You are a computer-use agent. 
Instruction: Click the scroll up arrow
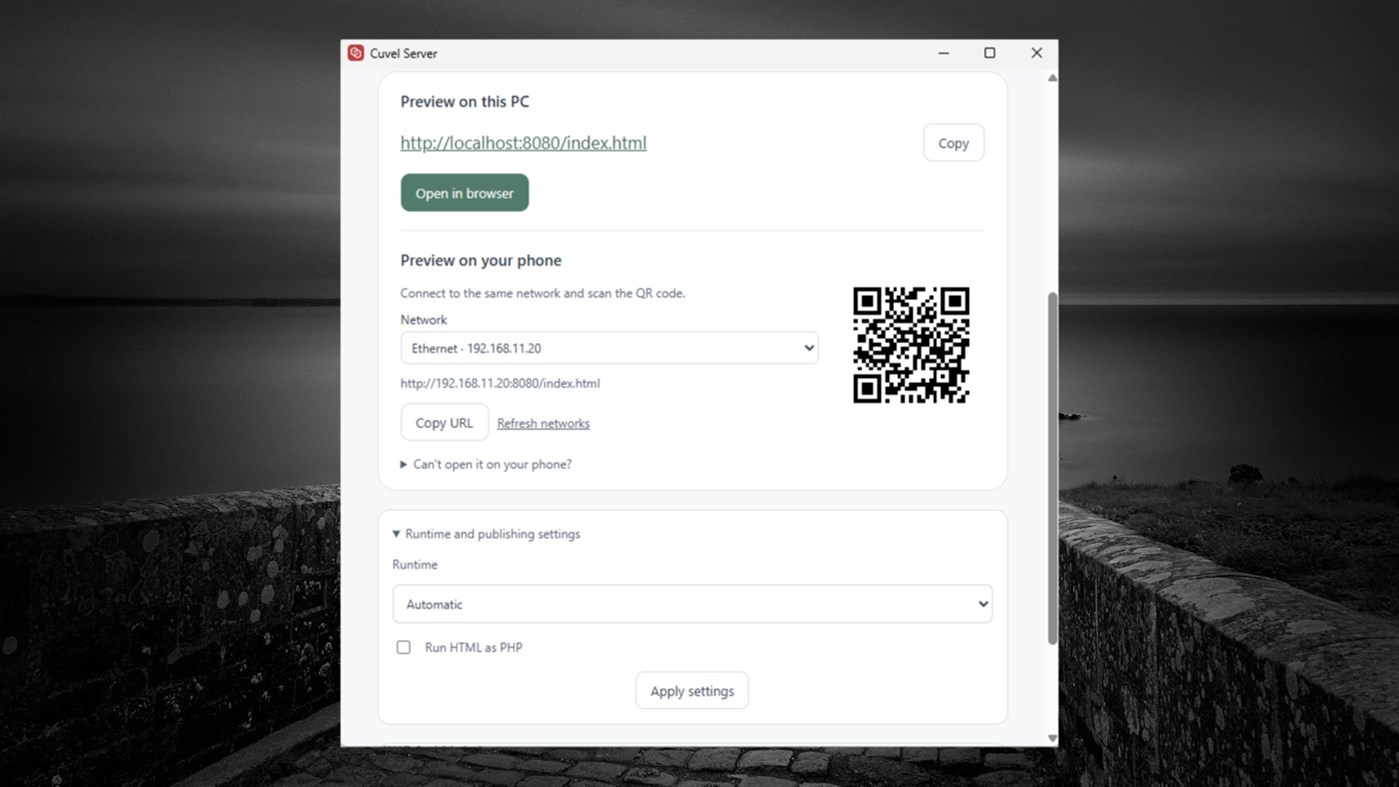pyautogui.click(x=1052, y=78)
